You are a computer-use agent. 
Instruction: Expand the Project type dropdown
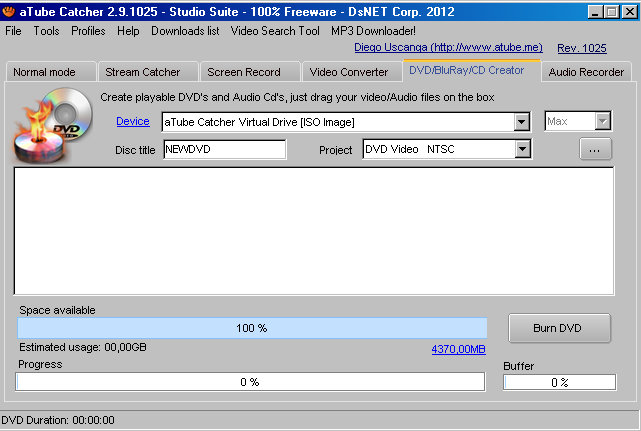click(x=521, y=150)
